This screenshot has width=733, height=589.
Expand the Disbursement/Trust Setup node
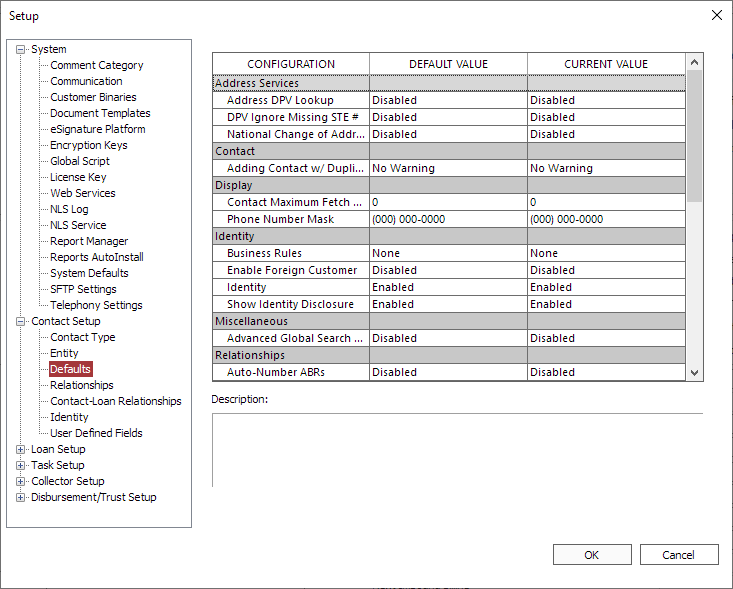coord(21,497)
